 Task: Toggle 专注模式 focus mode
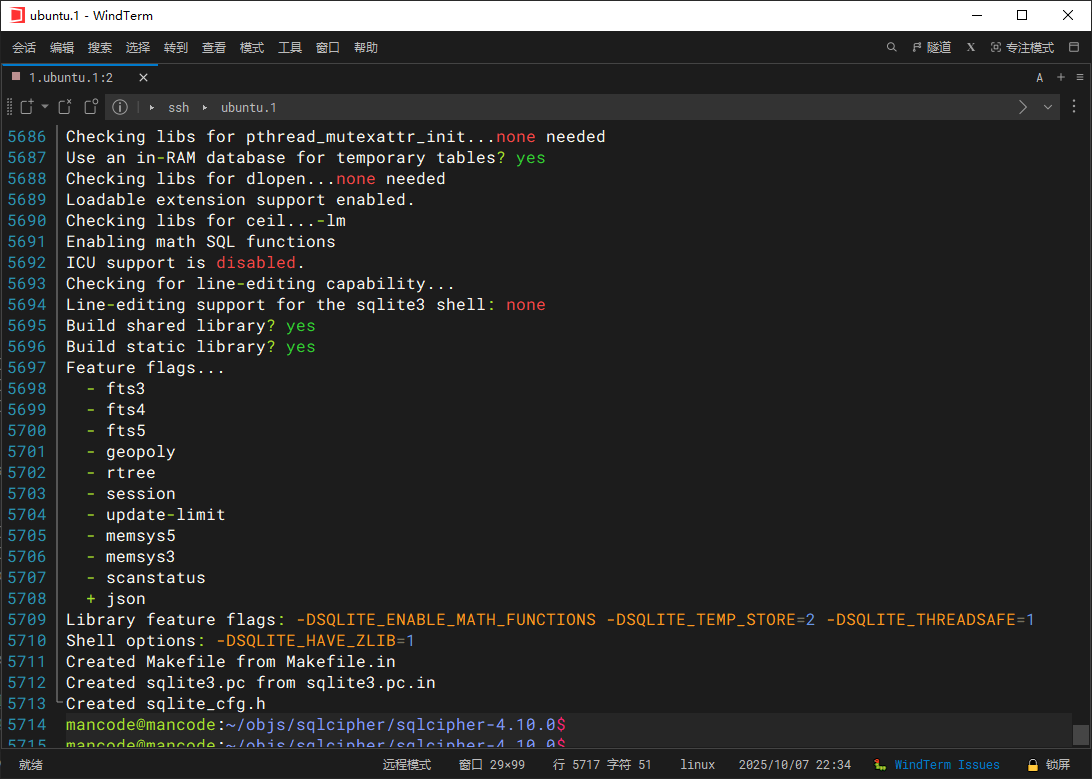tap(1022, 47)
